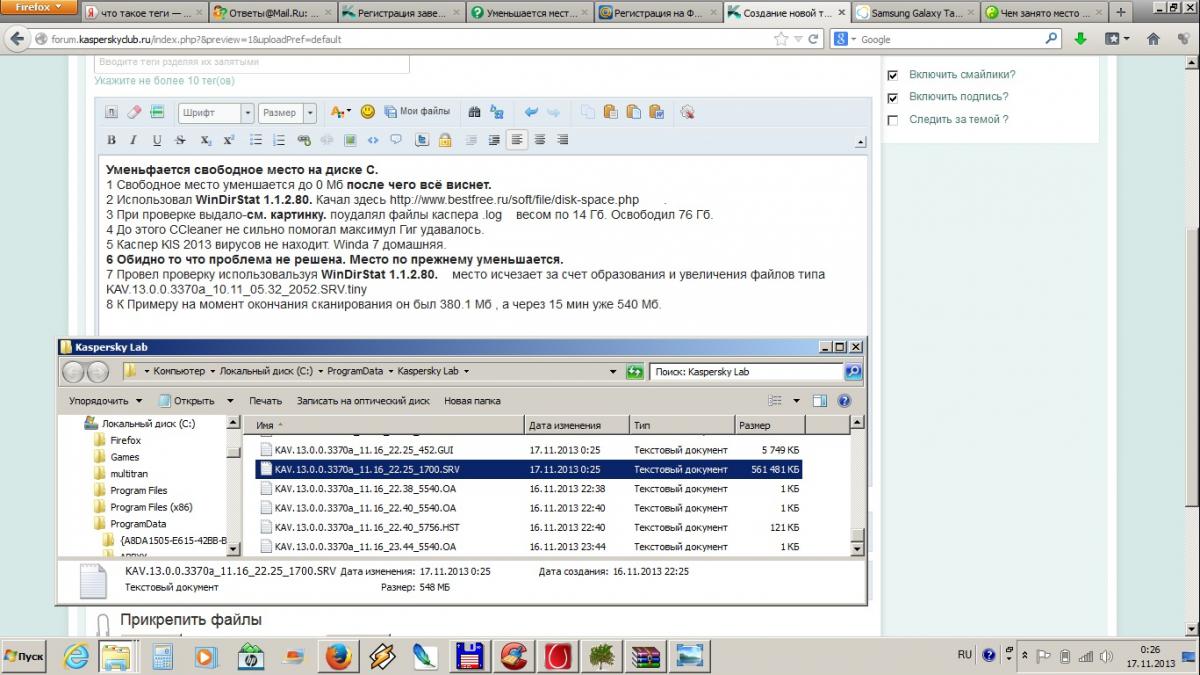This screenshot has width=1200, height=675.
Task: Apply italic formatting in the editor
Action: pyautogui.click(x=134, y=140)
